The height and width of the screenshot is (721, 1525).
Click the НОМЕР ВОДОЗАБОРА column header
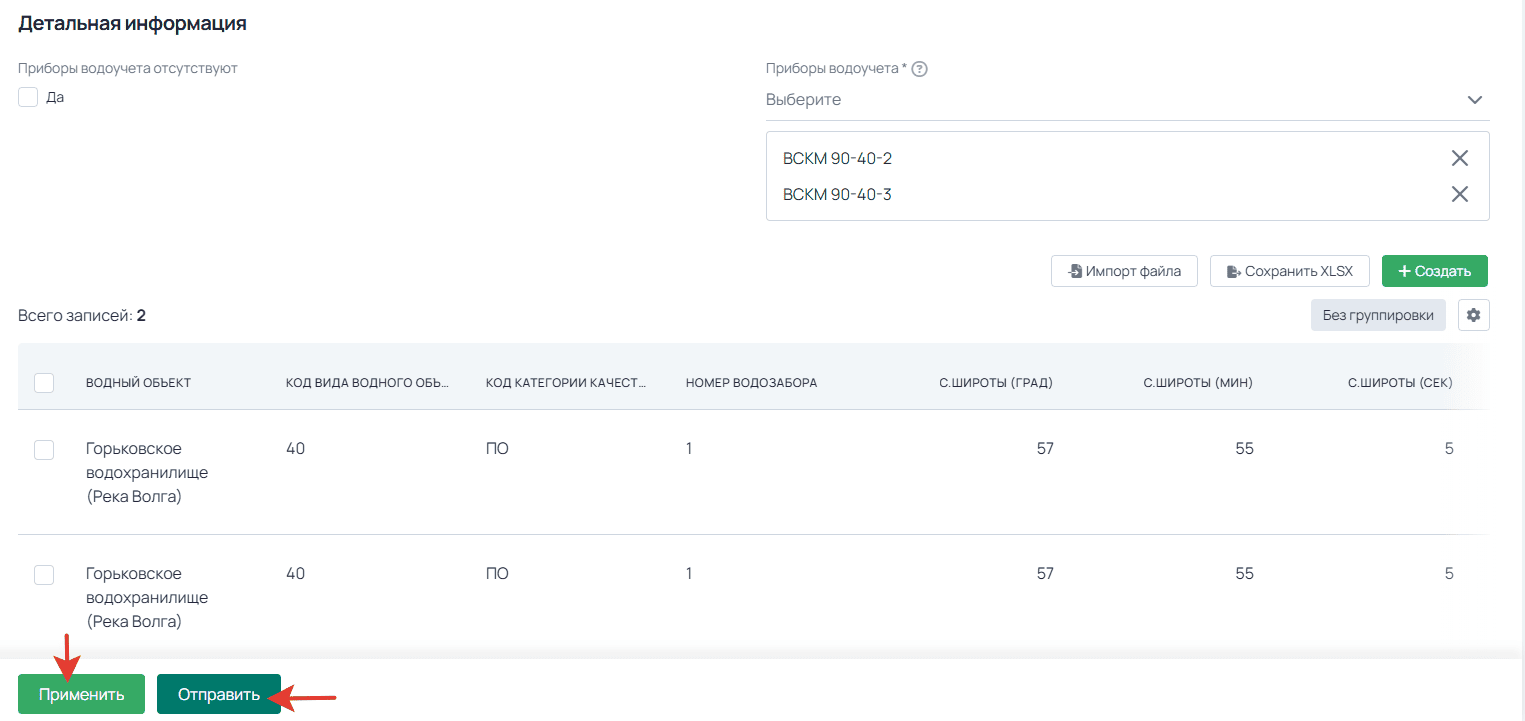[x=751, y=383]
